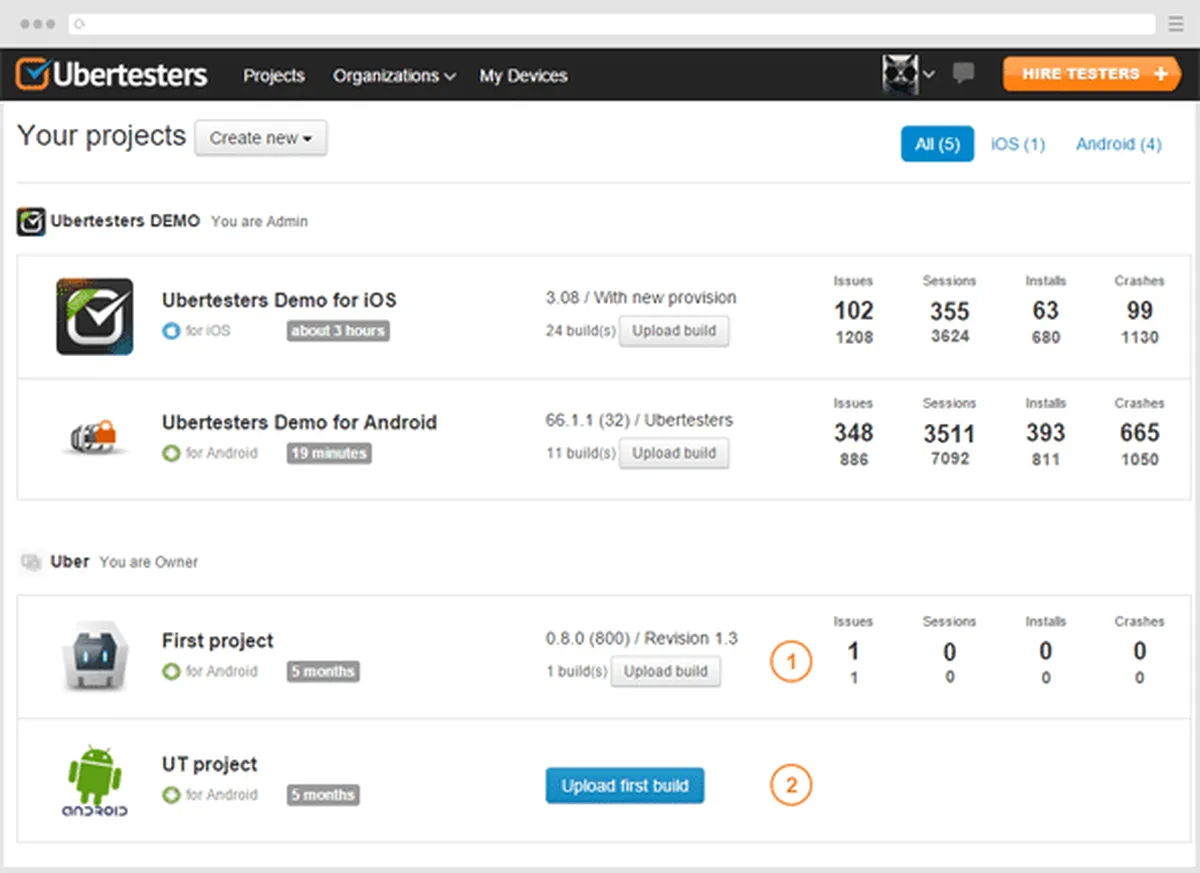Viewport: 1200px width, 873px height.
Task: Click iOS demo Installs count 63
Action: click(1045, 311)
